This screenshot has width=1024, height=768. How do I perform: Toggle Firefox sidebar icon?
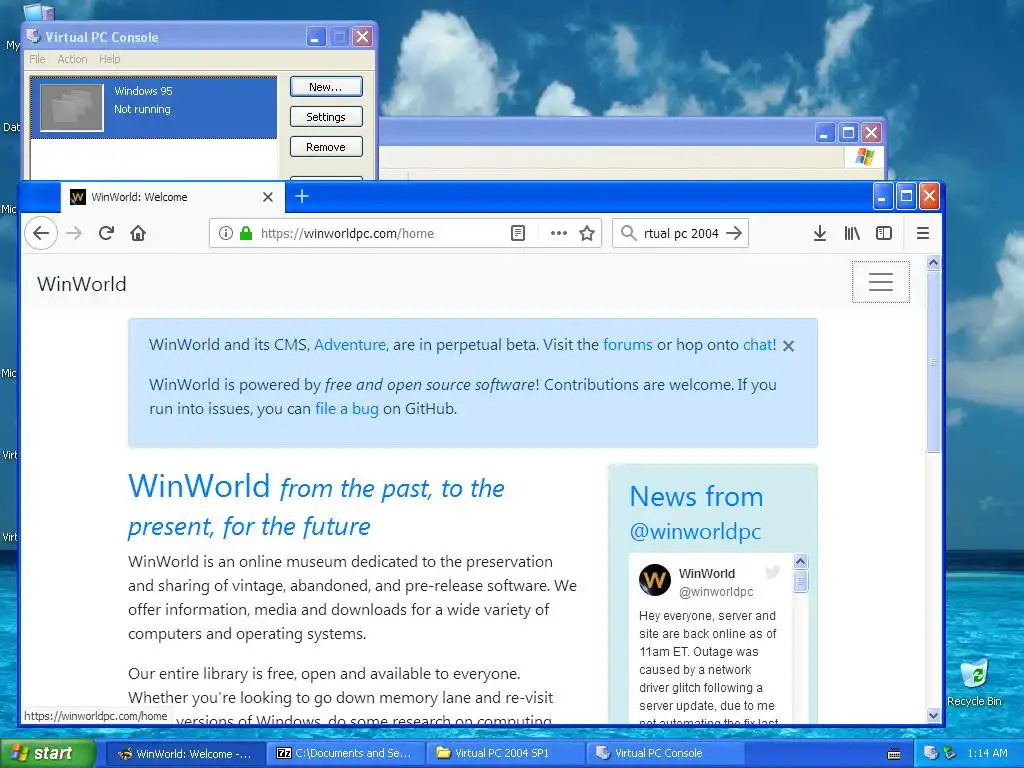(884, 233)
